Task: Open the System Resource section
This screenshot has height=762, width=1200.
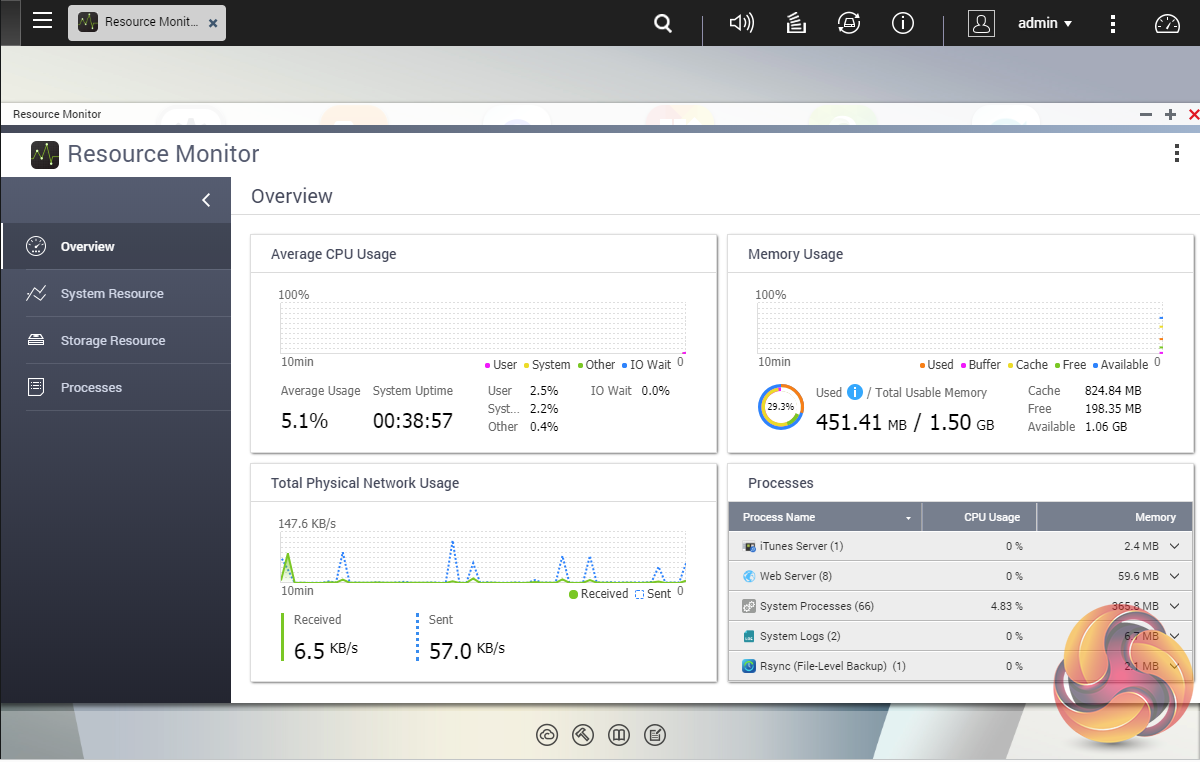Action: pyautogui.click(x=112, y=294)
